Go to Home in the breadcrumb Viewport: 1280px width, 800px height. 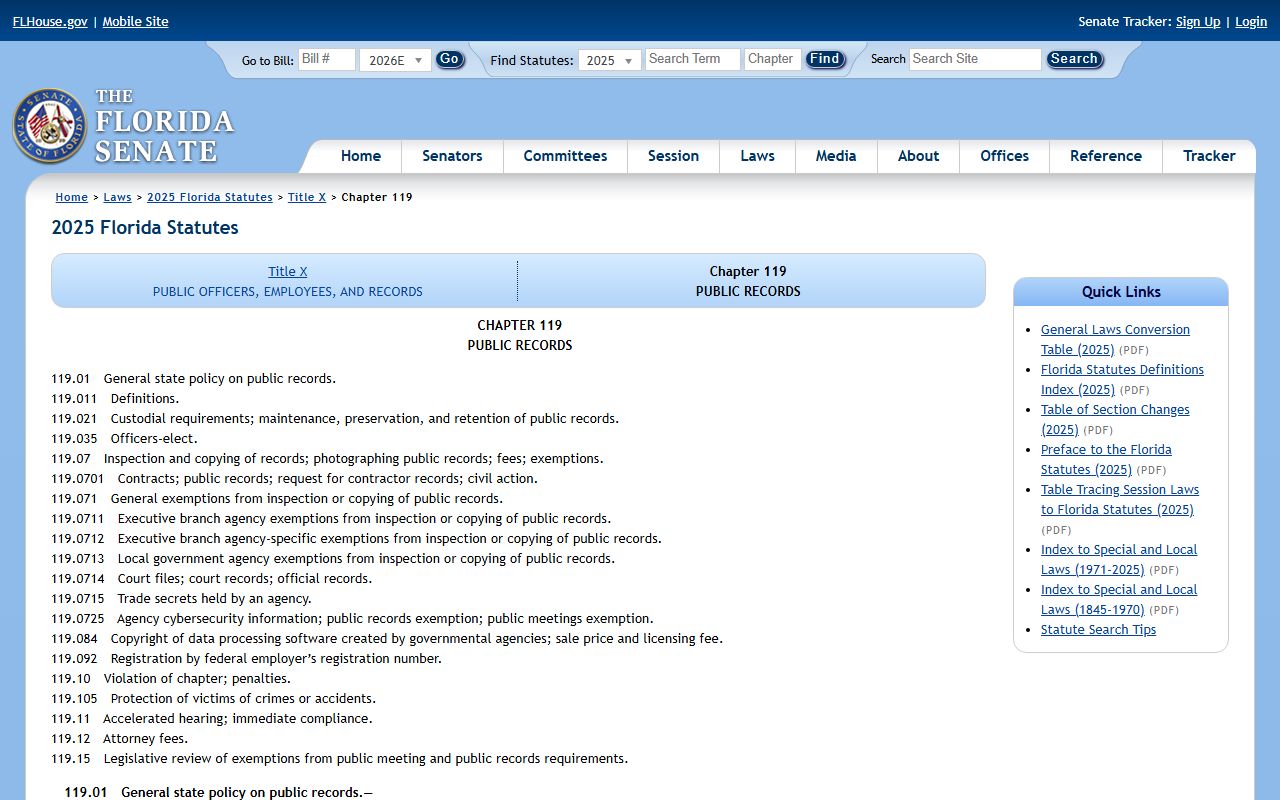click(72, 197)
